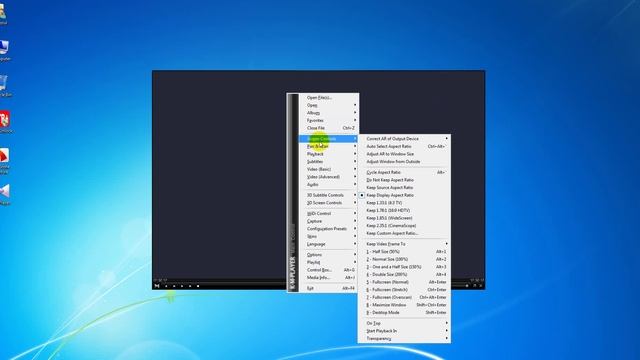The image size is (640, 360).
Task: Select 4 - Double Size (200%)
Action: (404, 275)
